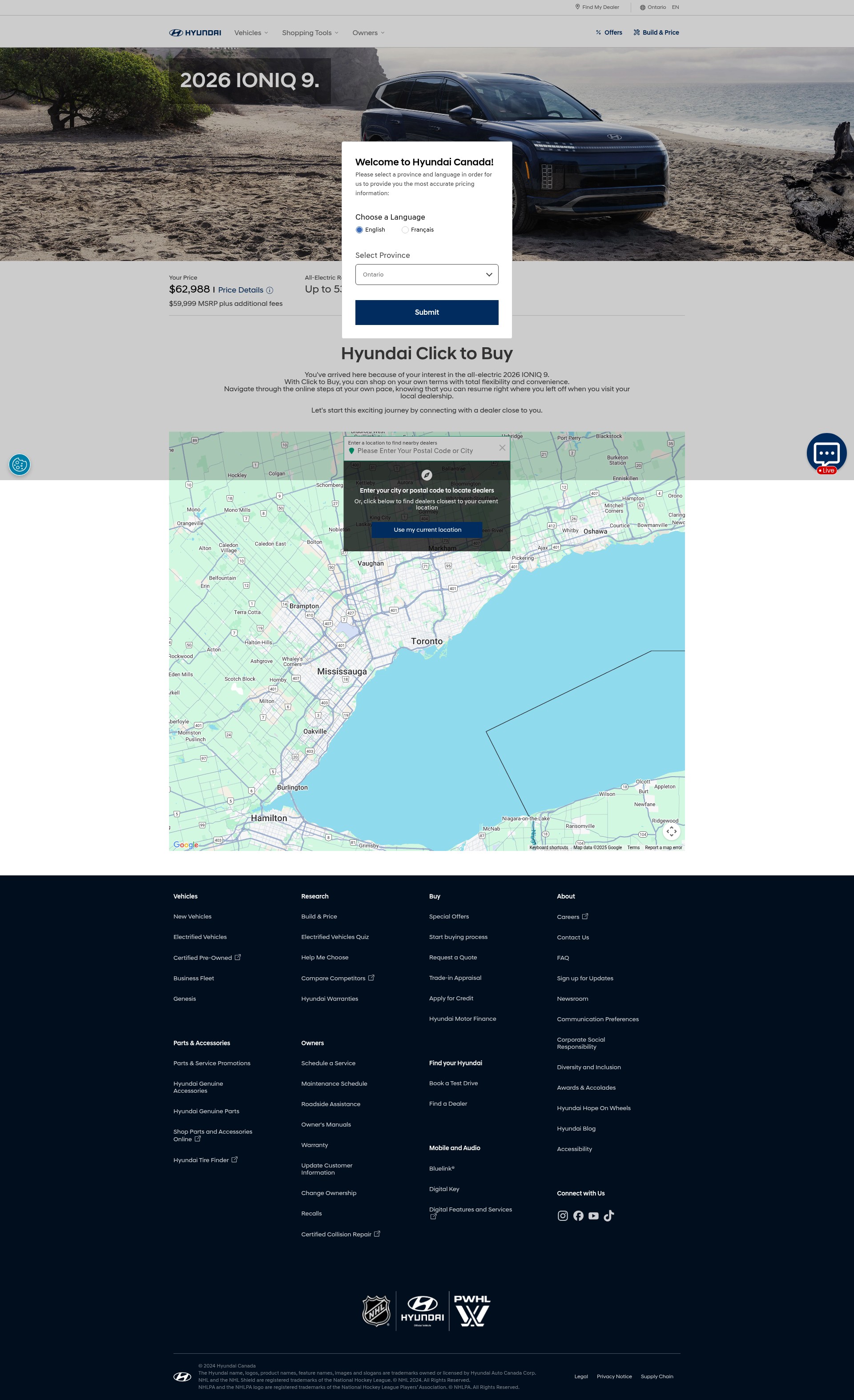Image resolution: width=854 pixels, height=1400 pixels.
Task: Click the NHL logo in footer
Action: point(376,1311)
